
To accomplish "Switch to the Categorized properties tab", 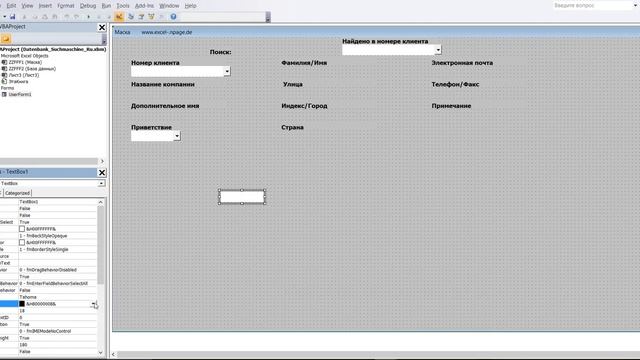I will 18,193.
